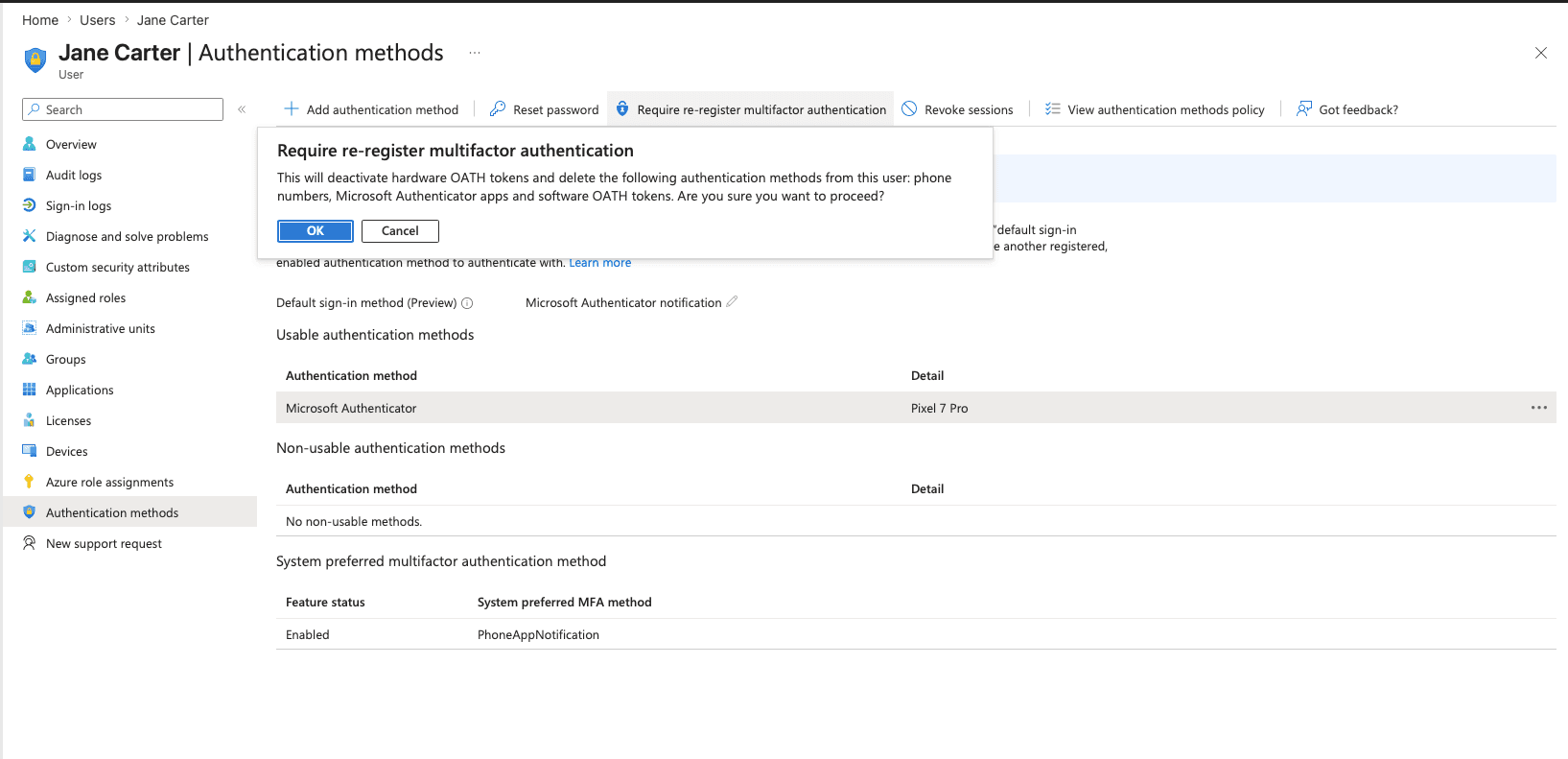Cancel the re-register multifactor dialog

[x=400, y=231]
